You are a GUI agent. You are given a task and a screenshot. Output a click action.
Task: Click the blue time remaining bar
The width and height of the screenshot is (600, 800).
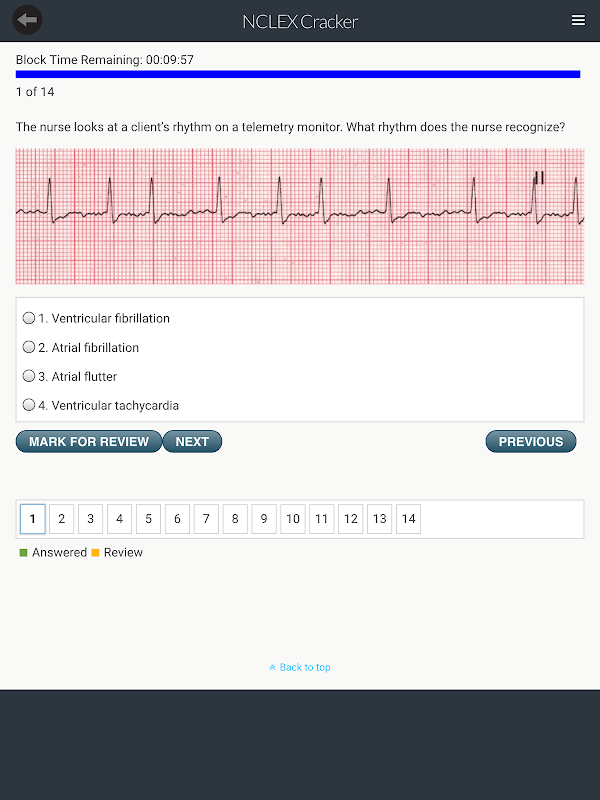(x=298, y=74)
